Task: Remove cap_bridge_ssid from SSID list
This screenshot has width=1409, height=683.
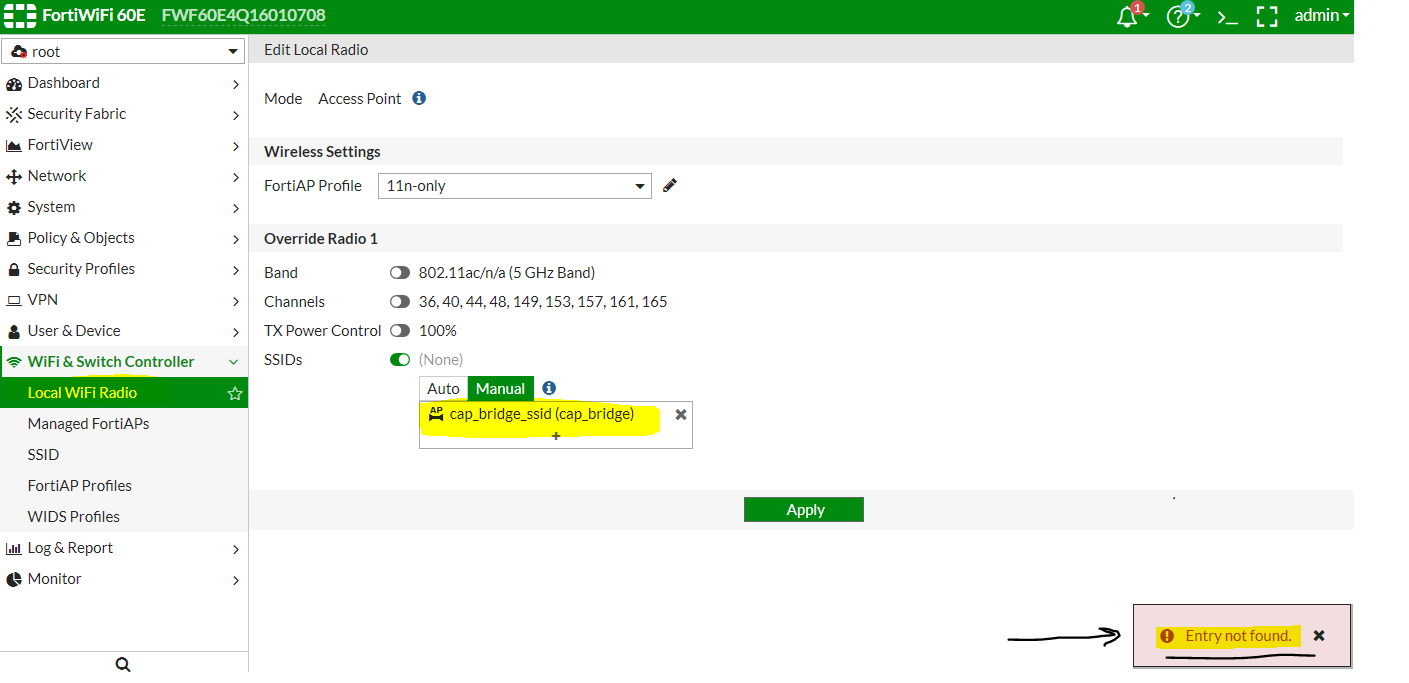Action: 681,414
